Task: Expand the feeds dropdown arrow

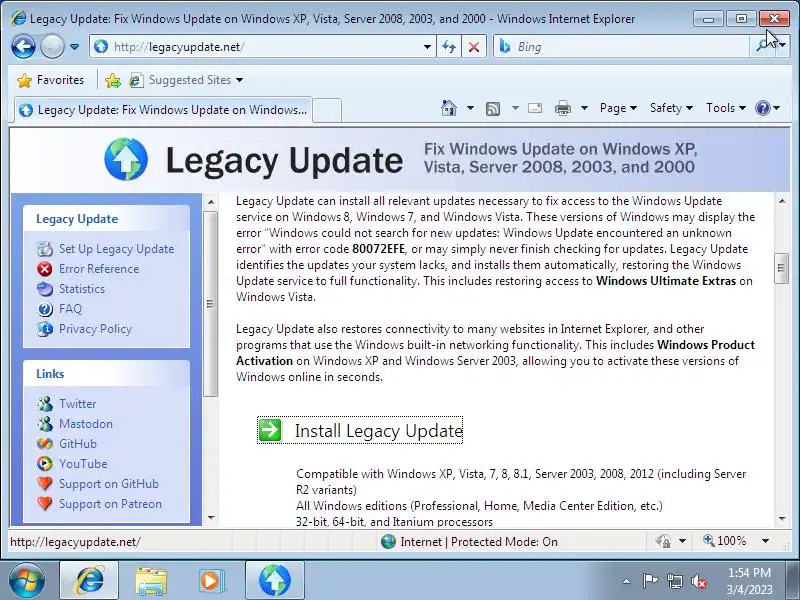Action: tap(515, 108)
